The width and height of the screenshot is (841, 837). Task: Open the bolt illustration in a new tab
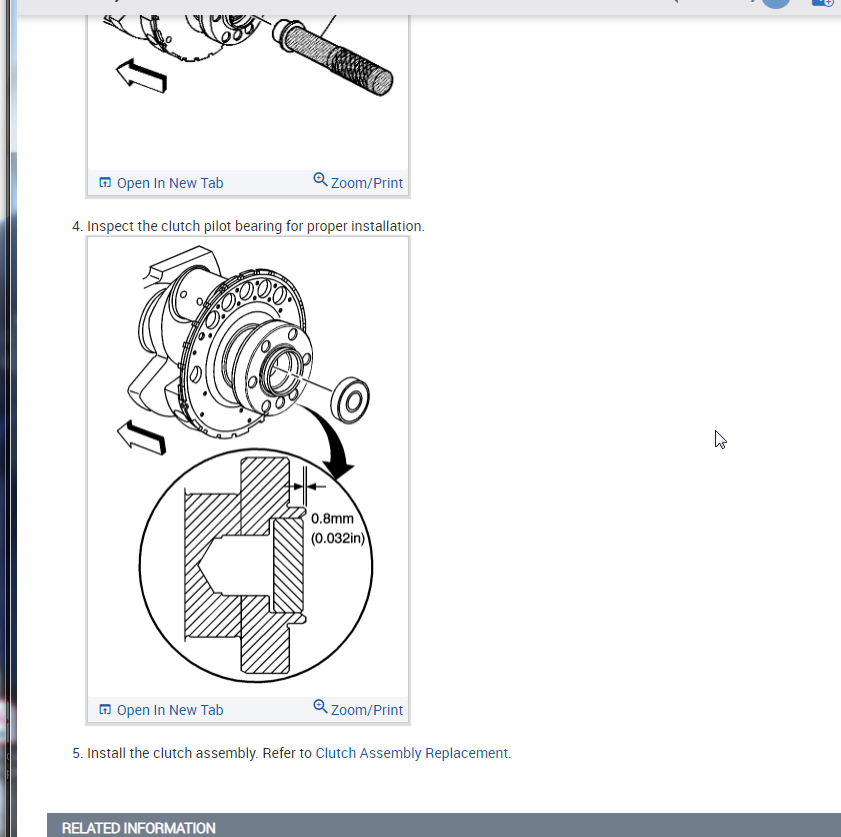(x=161, y=183)
